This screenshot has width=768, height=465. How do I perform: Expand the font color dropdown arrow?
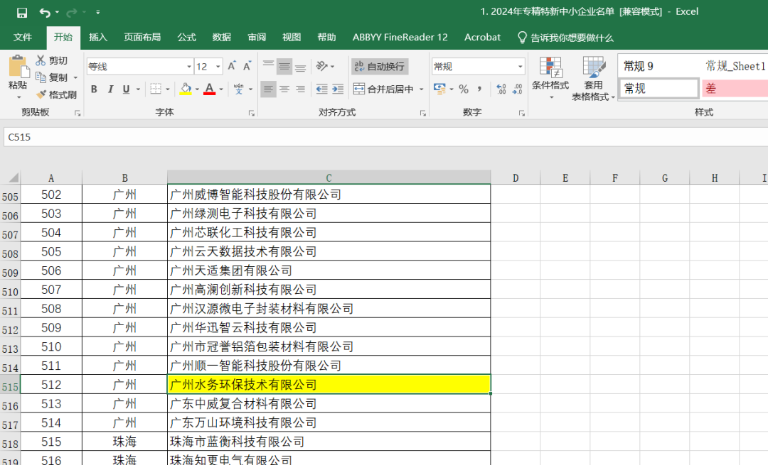coord(221,90)
